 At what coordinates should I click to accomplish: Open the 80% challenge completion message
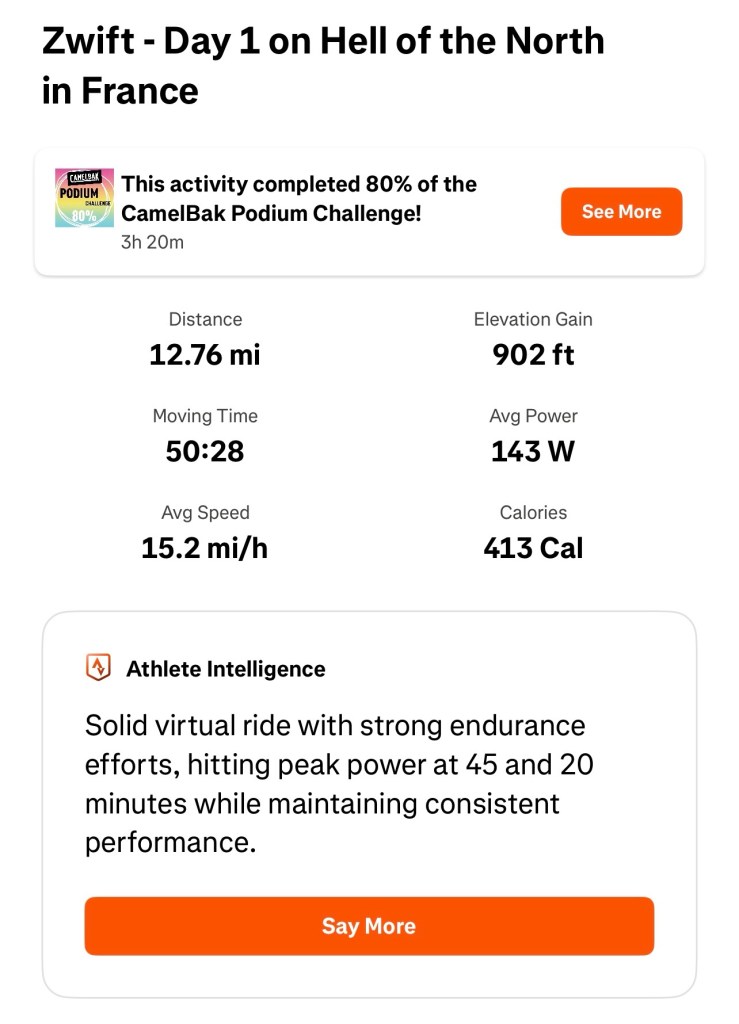coord(299,198)
